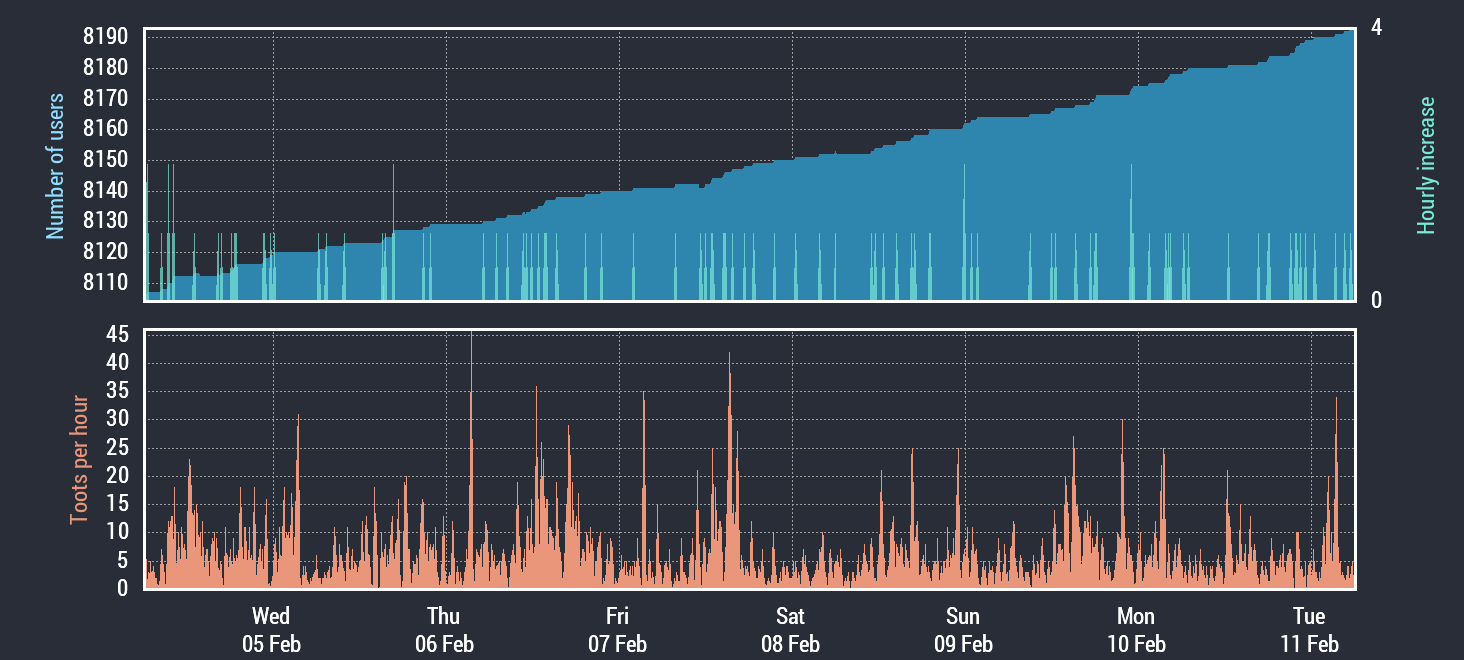Screen dimensions: 1464x660
Task: Select the Sun 09 Feb date label
Action: click(963, 630)
